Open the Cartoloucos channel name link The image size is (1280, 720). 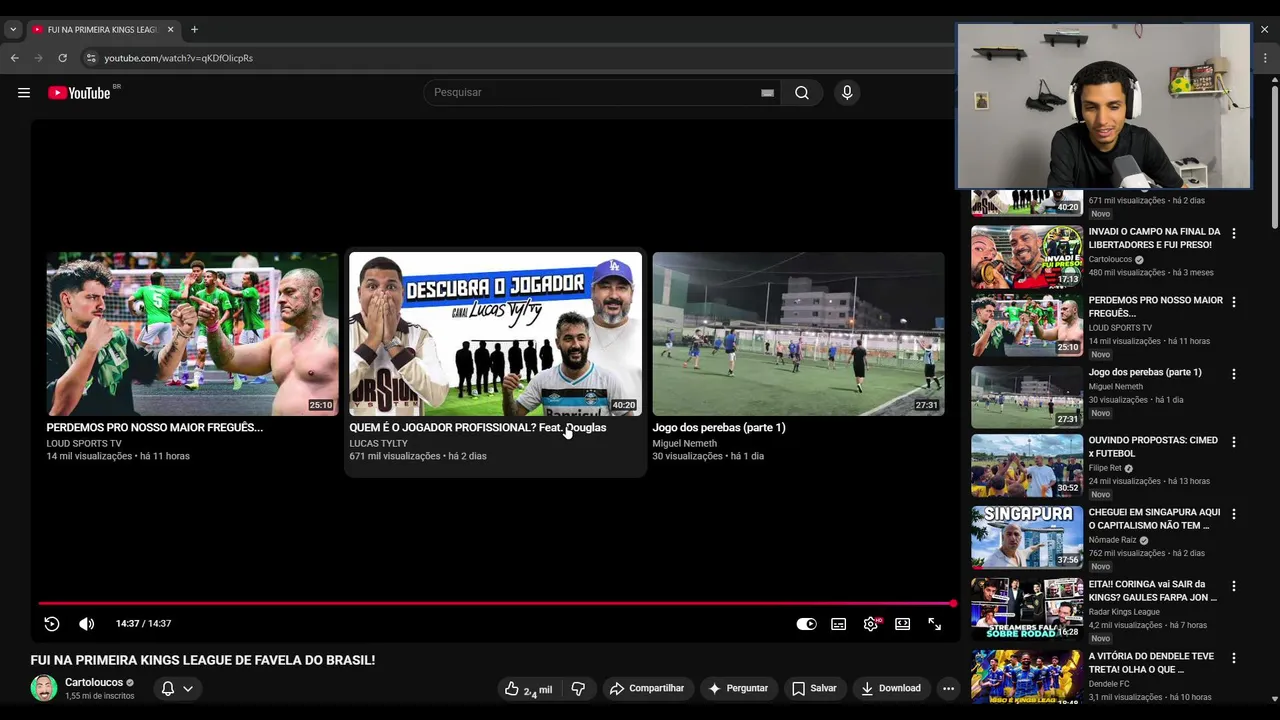(x=94, y=683)
